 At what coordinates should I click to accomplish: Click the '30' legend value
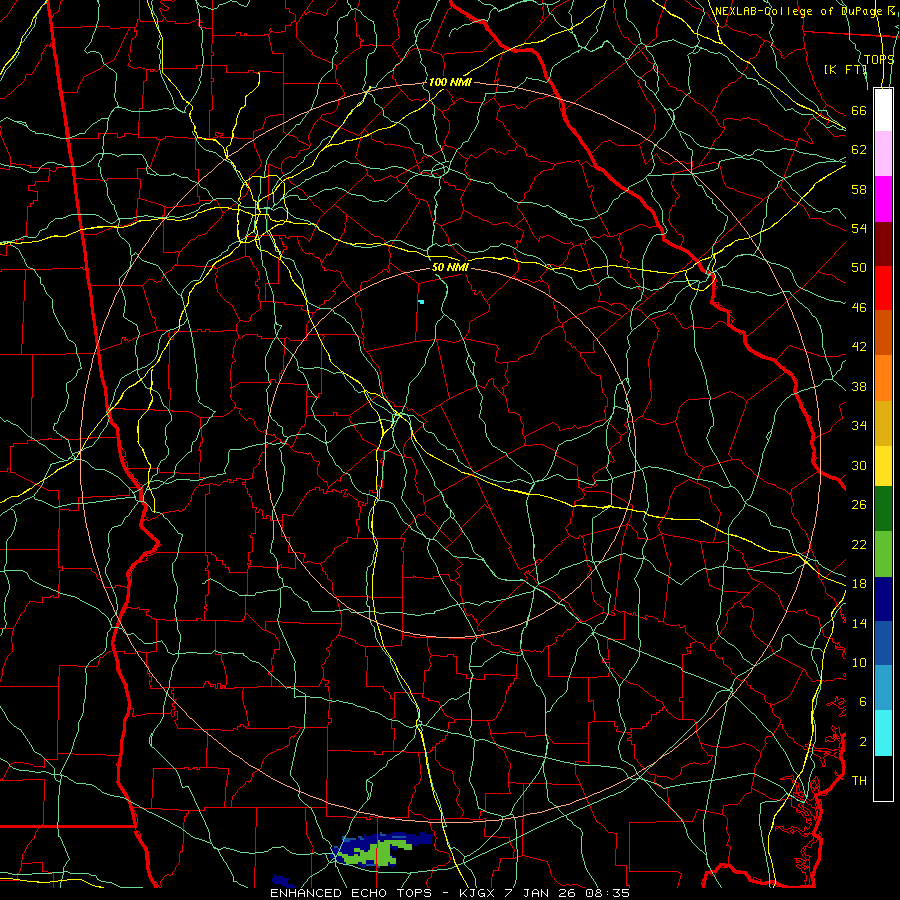click(859, 465)
